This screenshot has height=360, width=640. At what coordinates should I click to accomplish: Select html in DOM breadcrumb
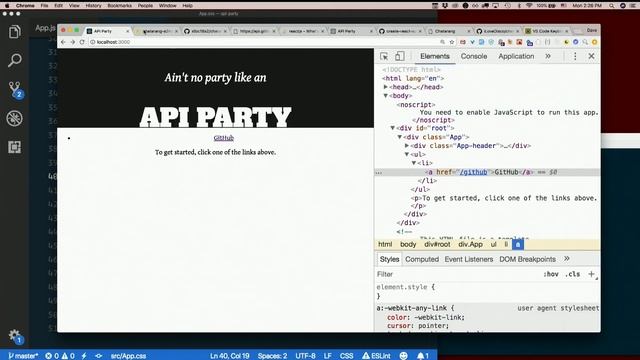click(385, 244)
